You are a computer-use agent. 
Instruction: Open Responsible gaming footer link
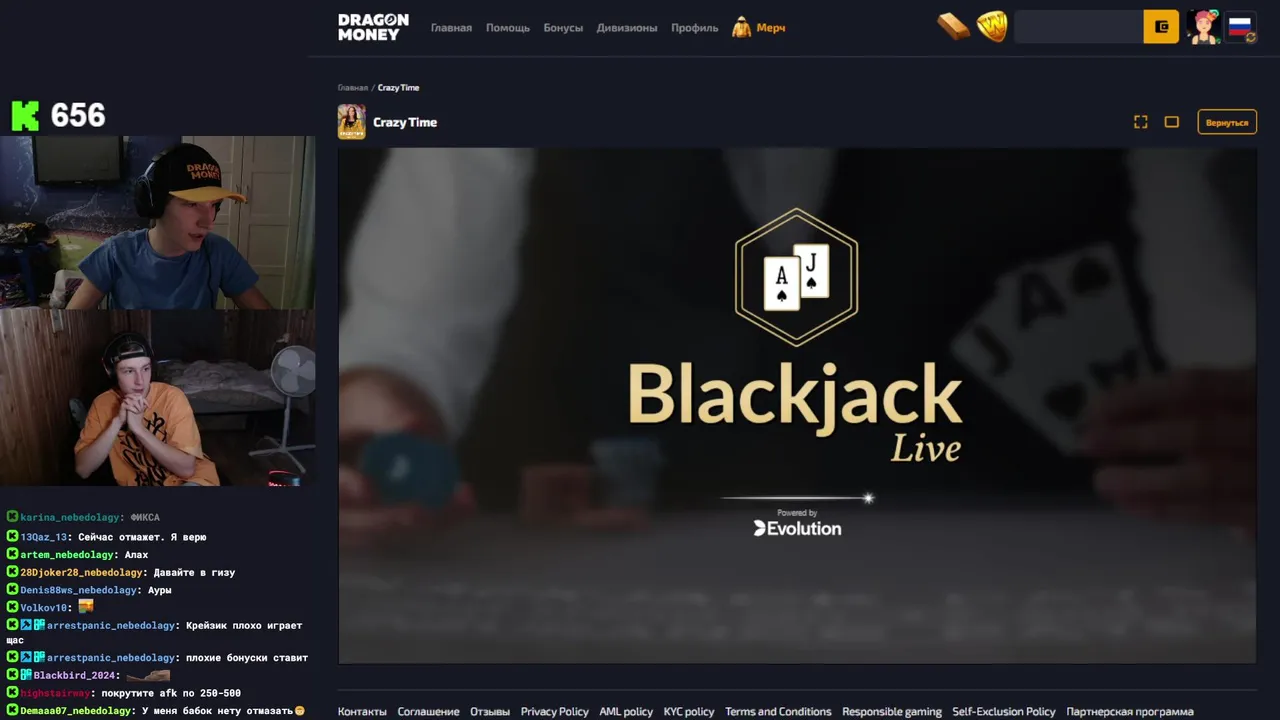[x=892, y=712]
